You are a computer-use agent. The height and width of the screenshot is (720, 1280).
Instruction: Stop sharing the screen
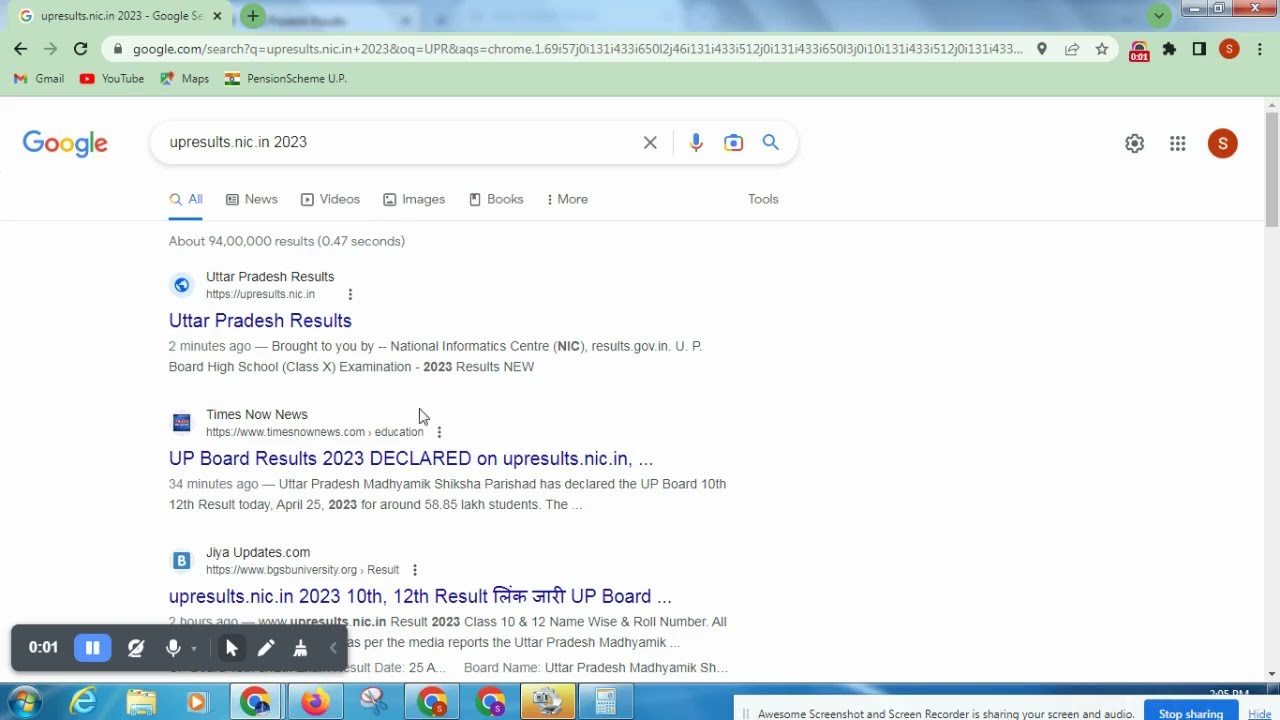pyautogui.click(x=1190, y=713)
